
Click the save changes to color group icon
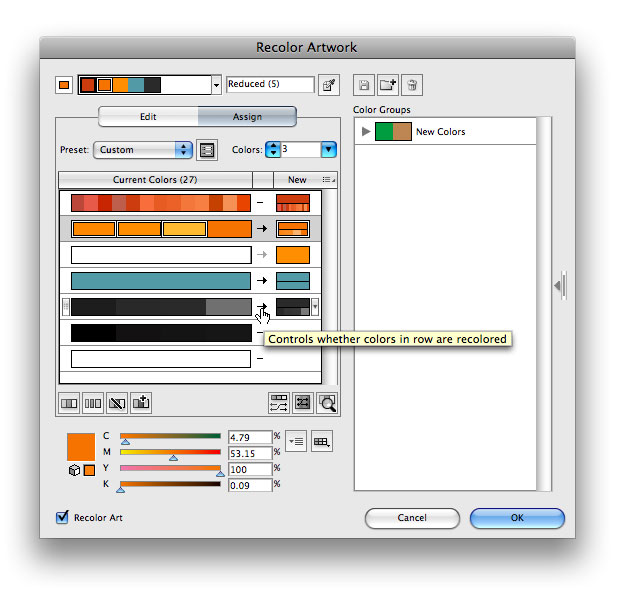tap(365, 85)
